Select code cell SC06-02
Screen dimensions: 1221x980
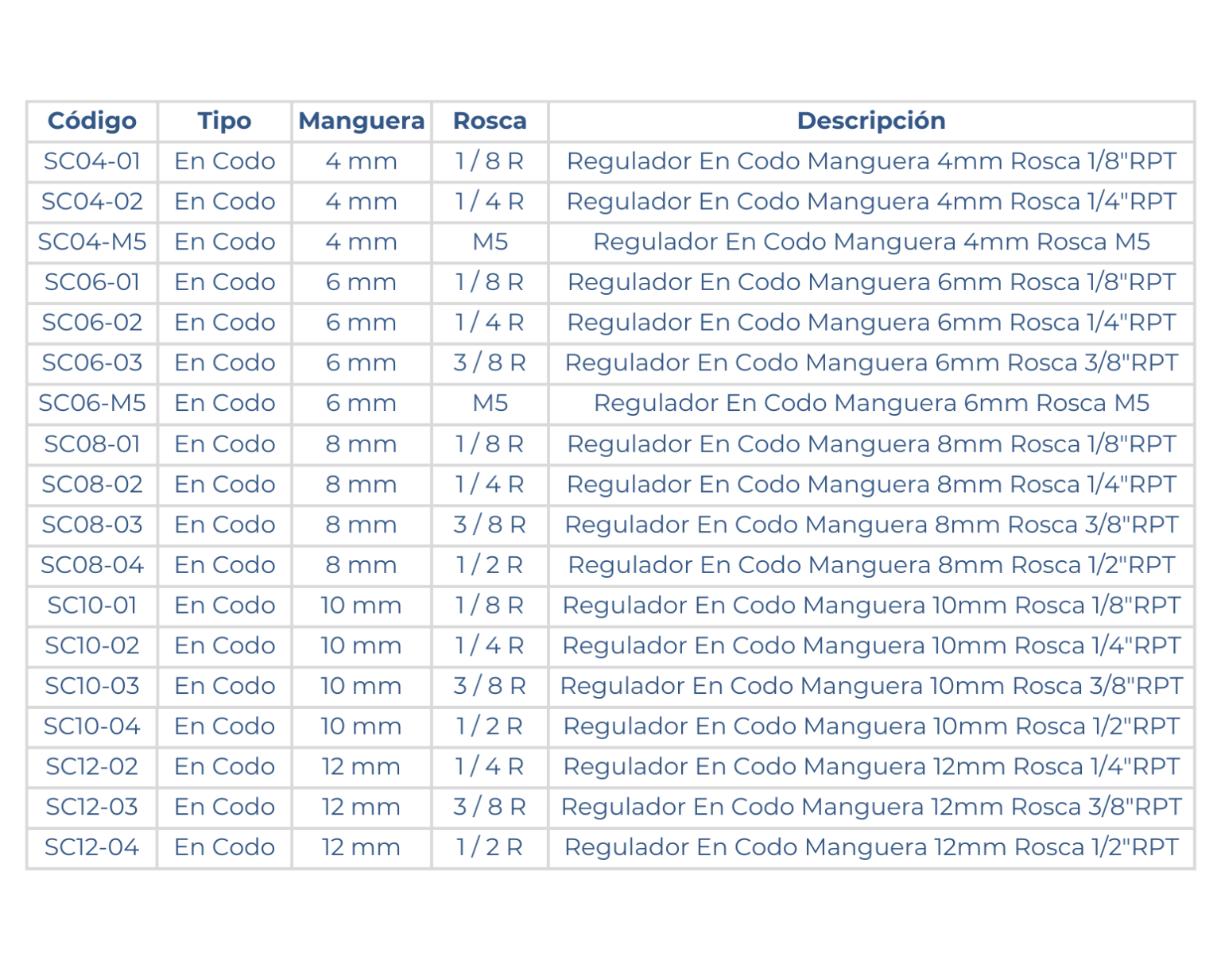[x=92, y=323]
